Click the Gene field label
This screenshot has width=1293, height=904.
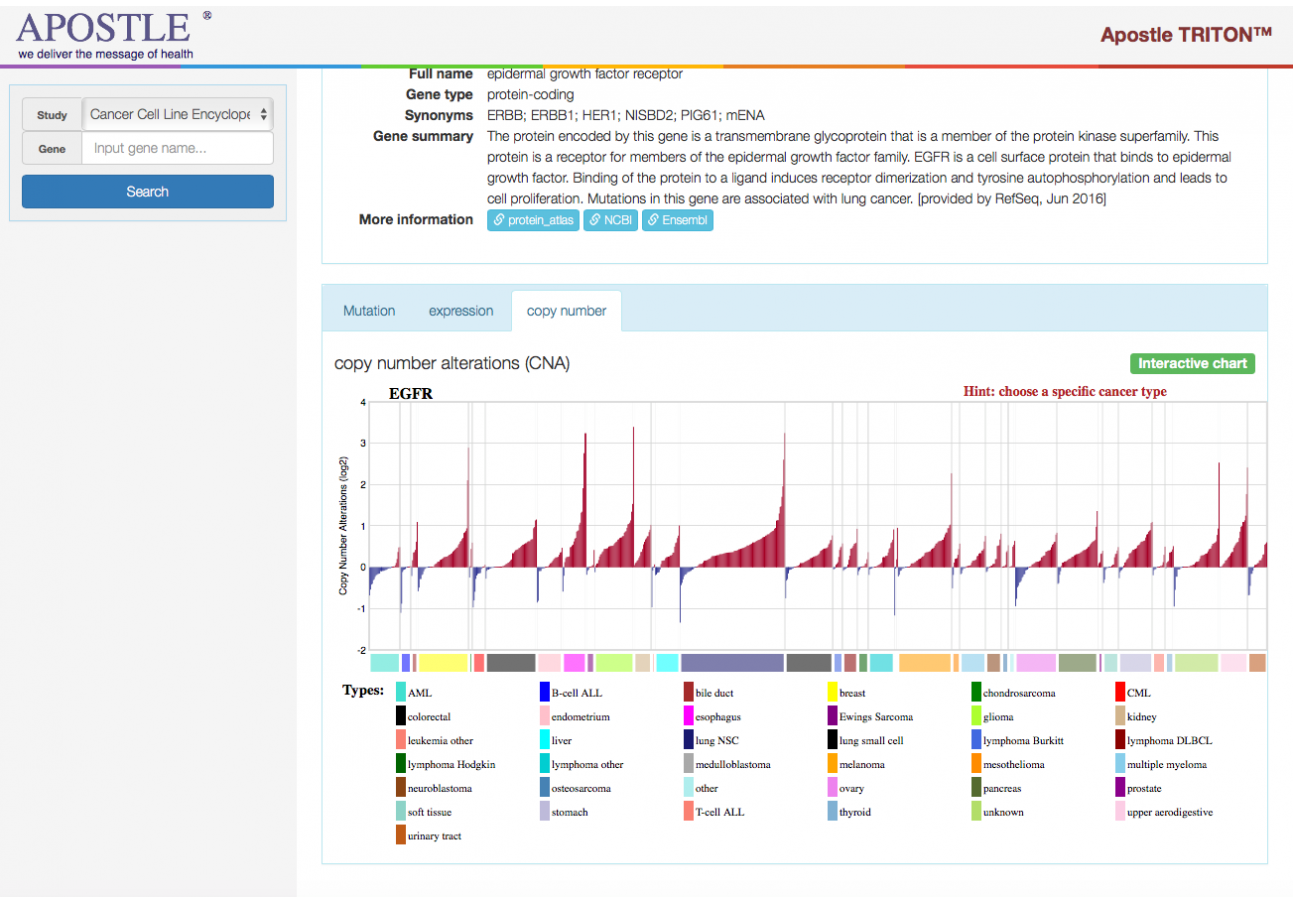pyautogui.click(x=52, y=149)
